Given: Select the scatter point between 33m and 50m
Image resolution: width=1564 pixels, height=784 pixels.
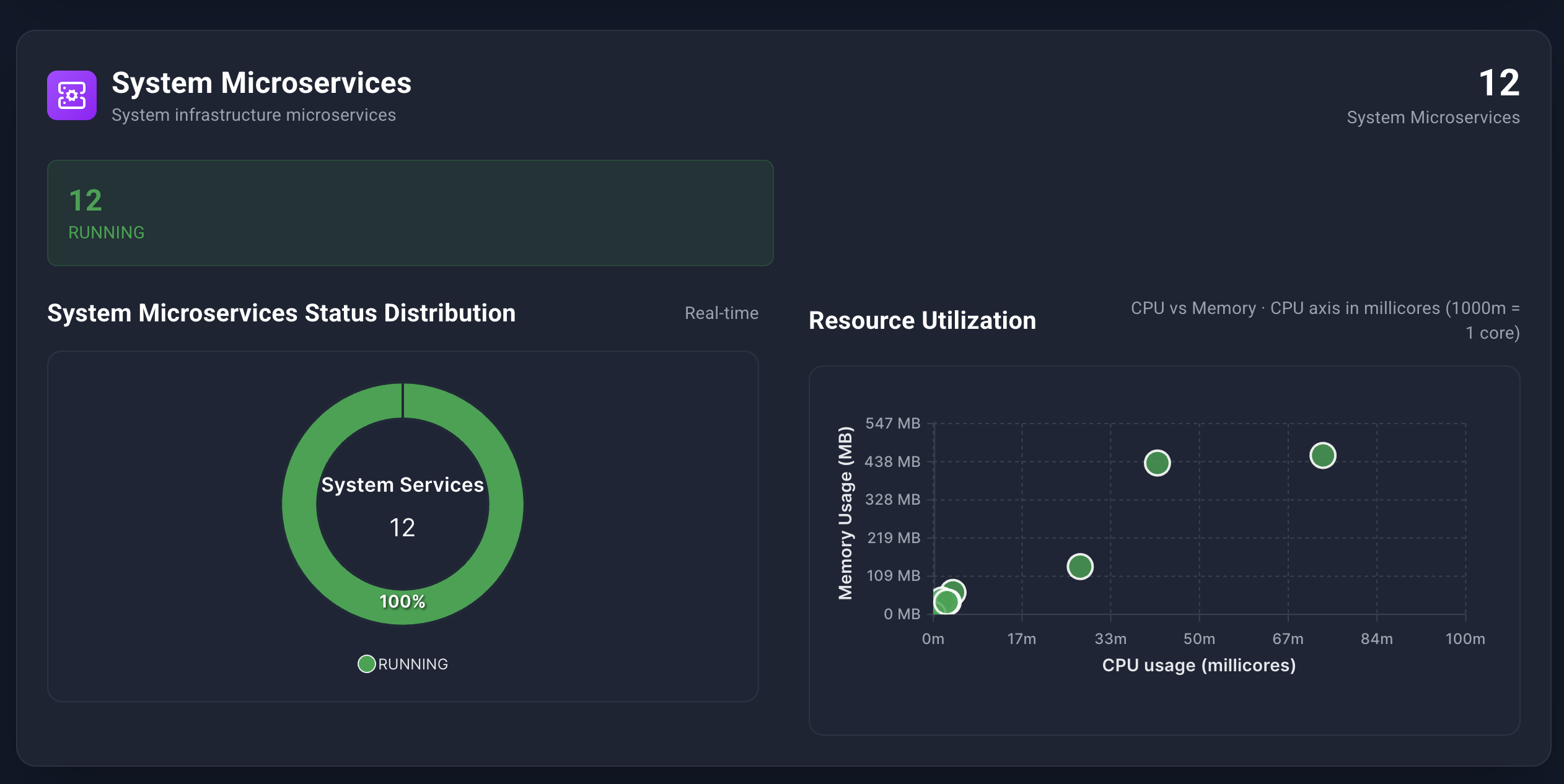Looking at the screenshot, I should coord(1157,463).
